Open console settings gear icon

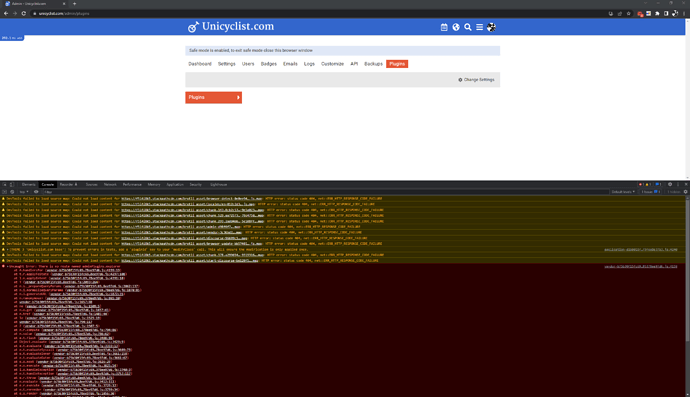(685, 192)
